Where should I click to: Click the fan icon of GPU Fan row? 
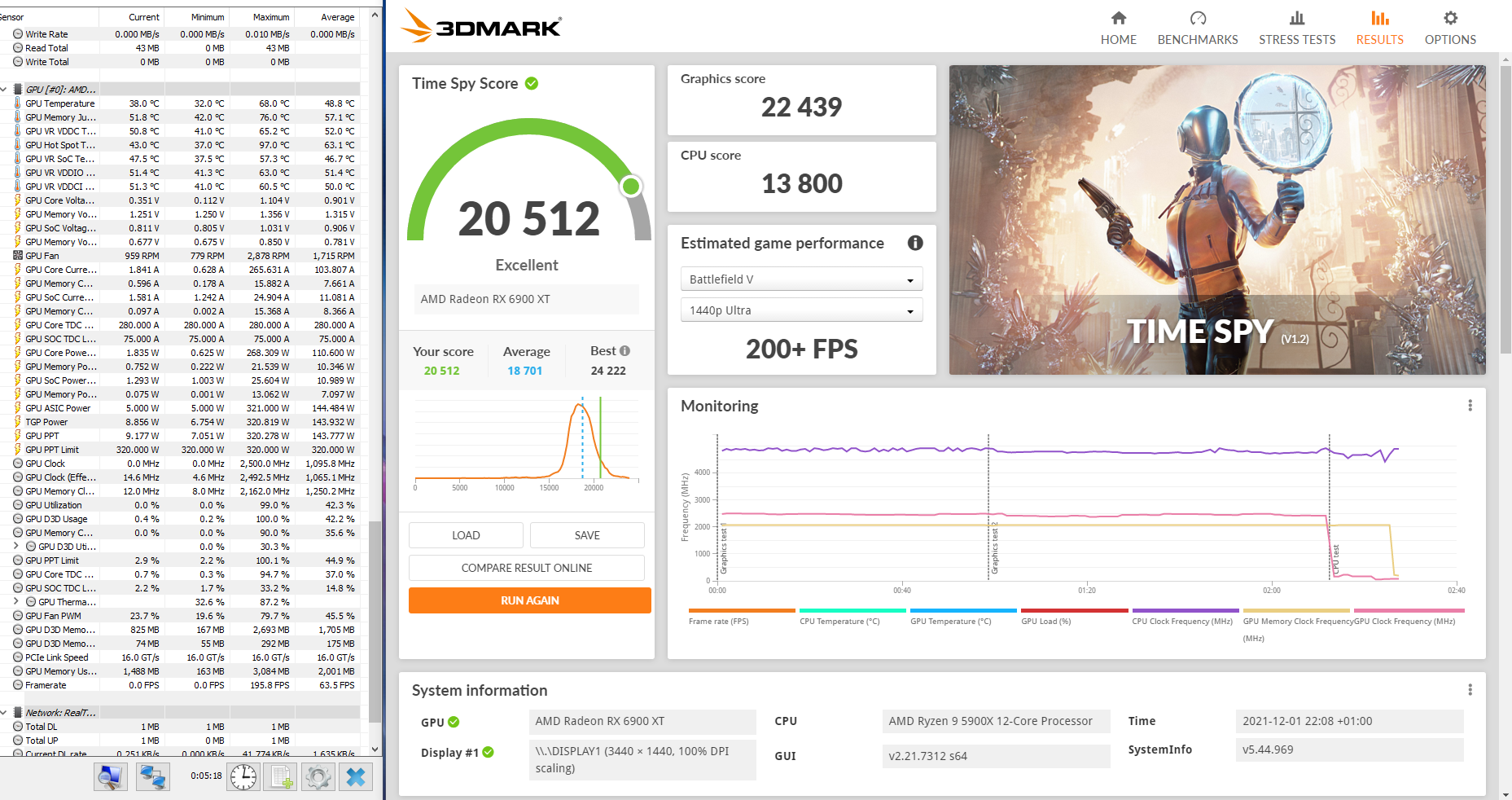click(x=18, y=256)
